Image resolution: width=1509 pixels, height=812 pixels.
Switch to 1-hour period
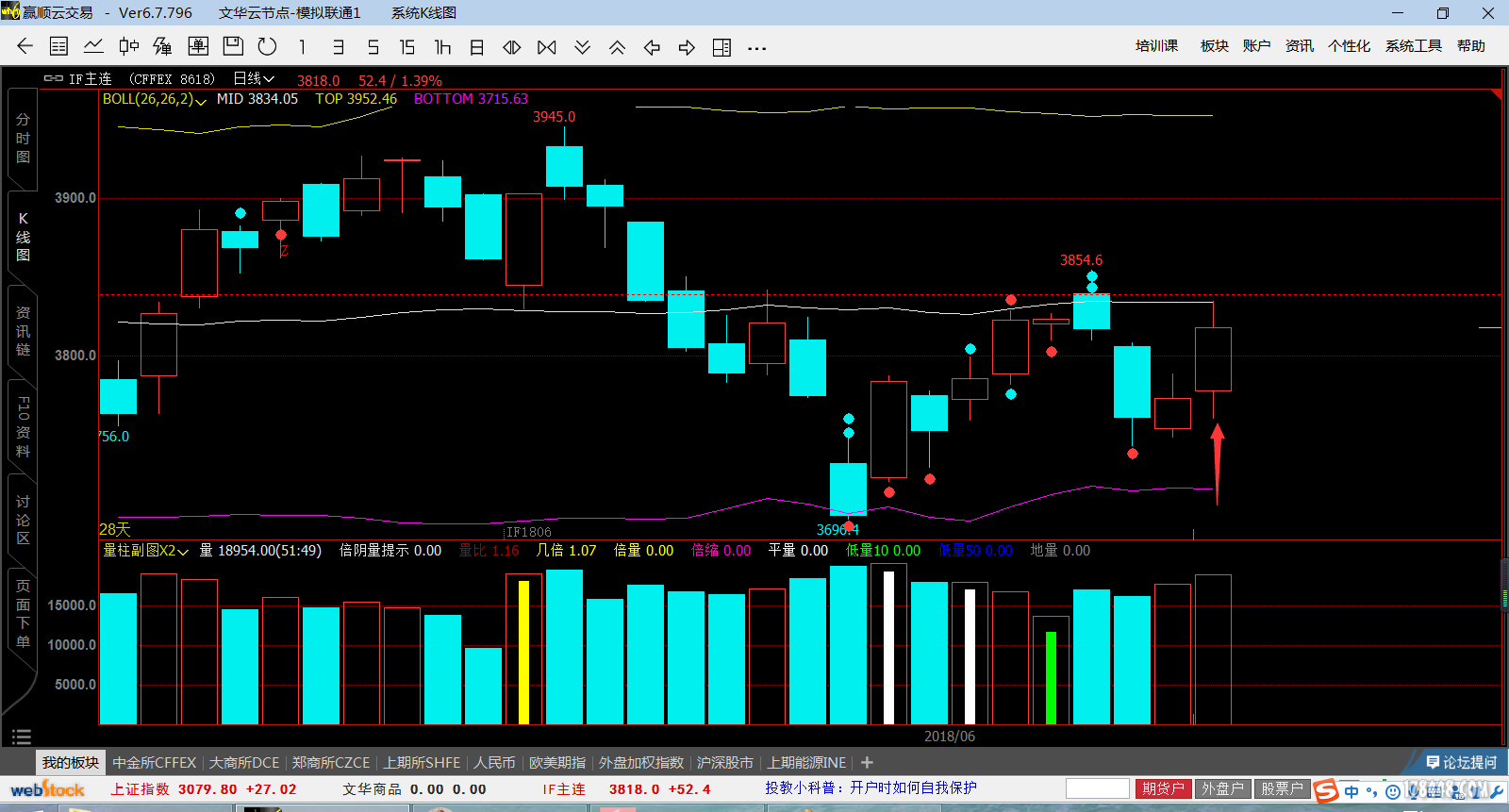click(x=442, y=47)
